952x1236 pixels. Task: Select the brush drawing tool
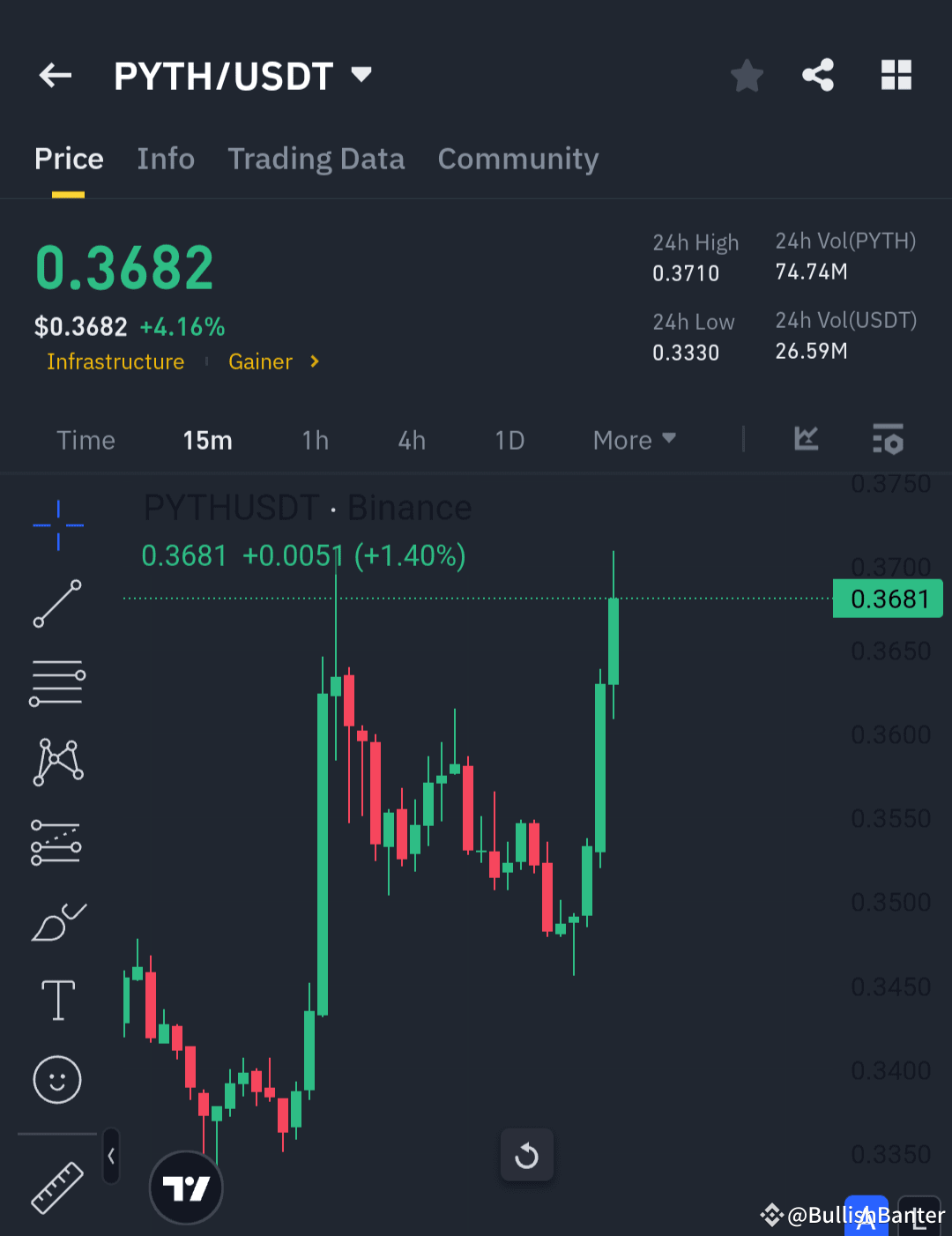click(56, 921)
